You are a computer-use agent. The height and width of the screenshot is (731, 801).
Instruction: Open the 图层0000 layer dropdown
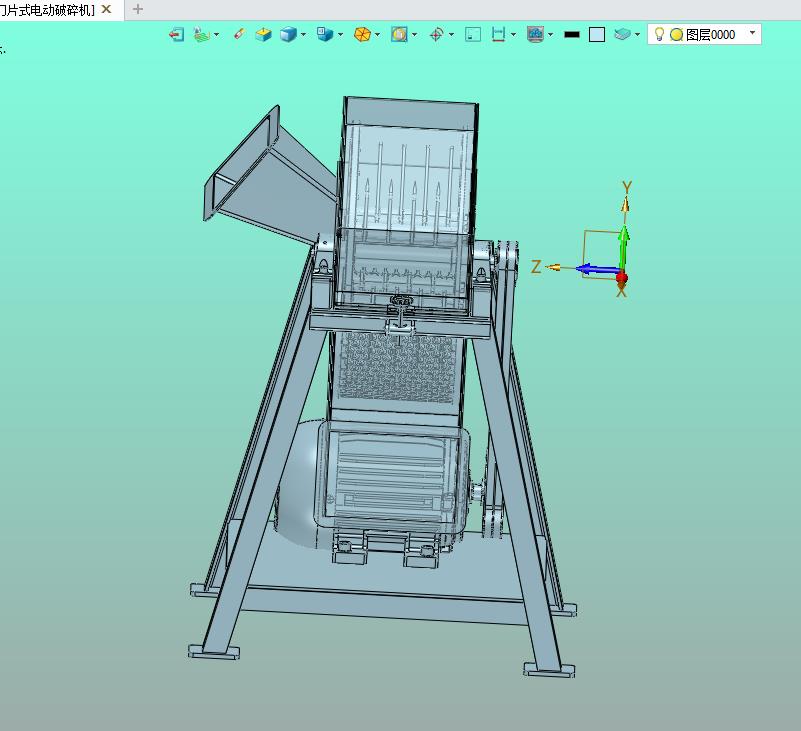752,33
